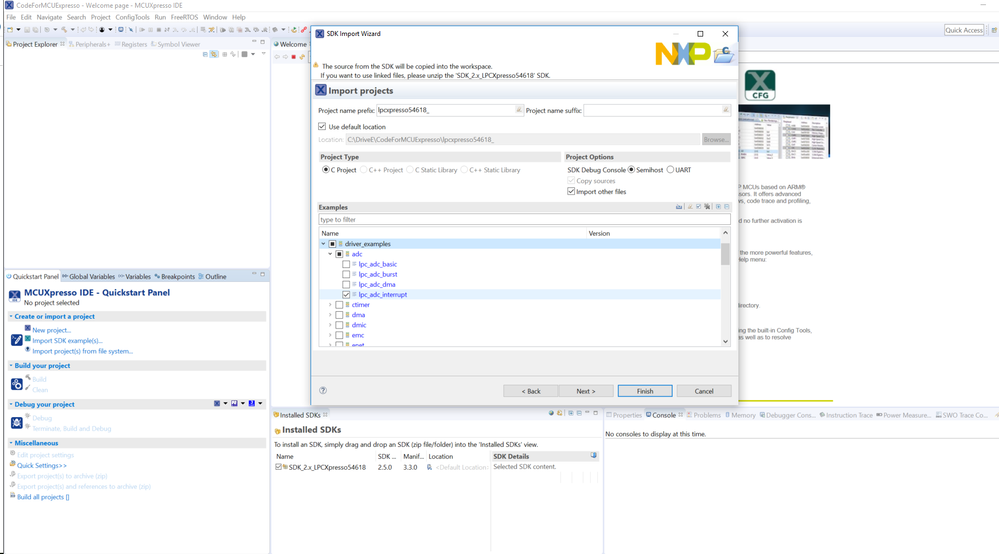Viewport: 999px width, 554px height.
Task: Click Collapse All icon in Project Explorer
Action: click(x=205, y=55)
